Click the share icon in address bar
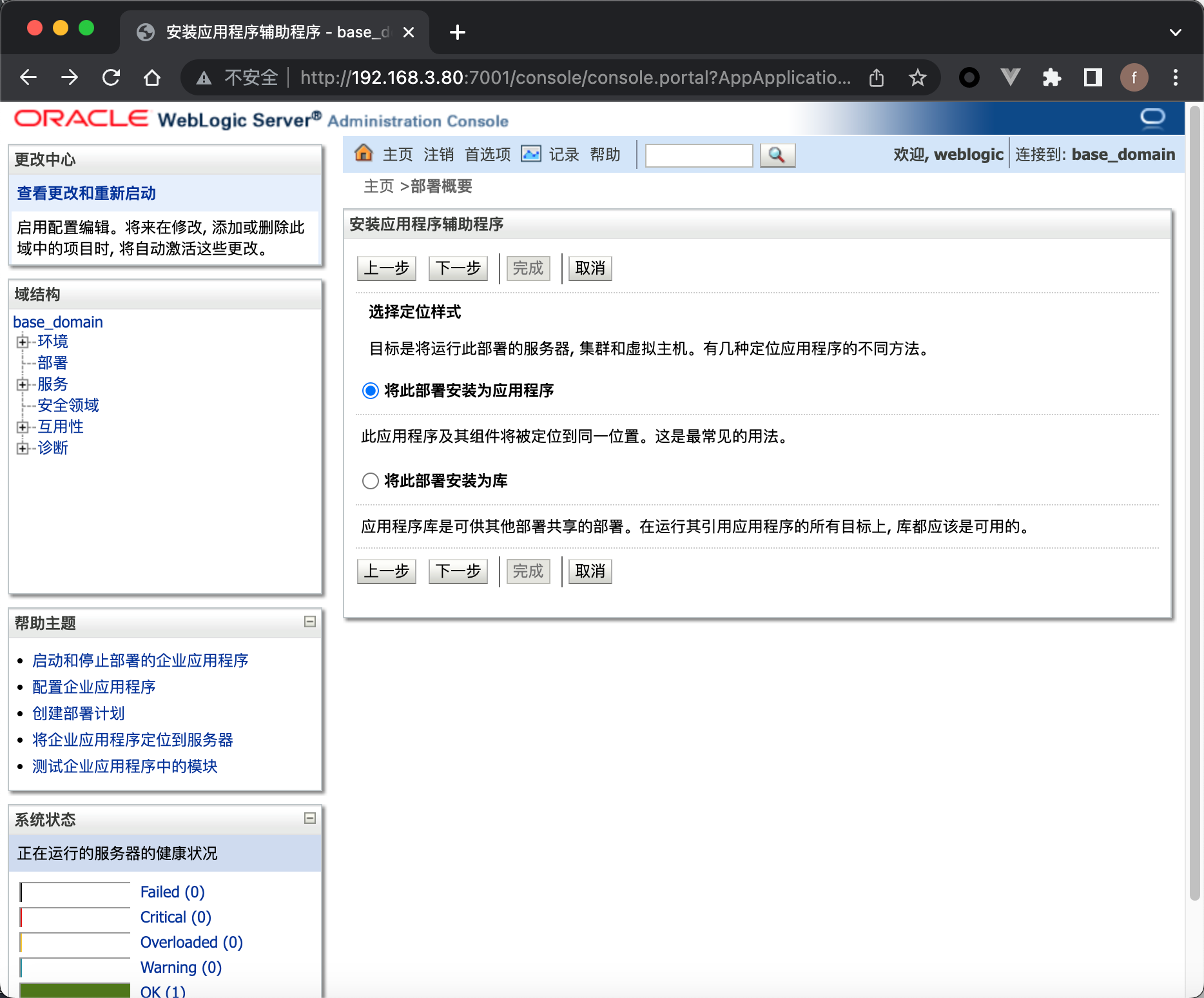The height and width of the screenshot is (998, 1204). click(876, 78)
